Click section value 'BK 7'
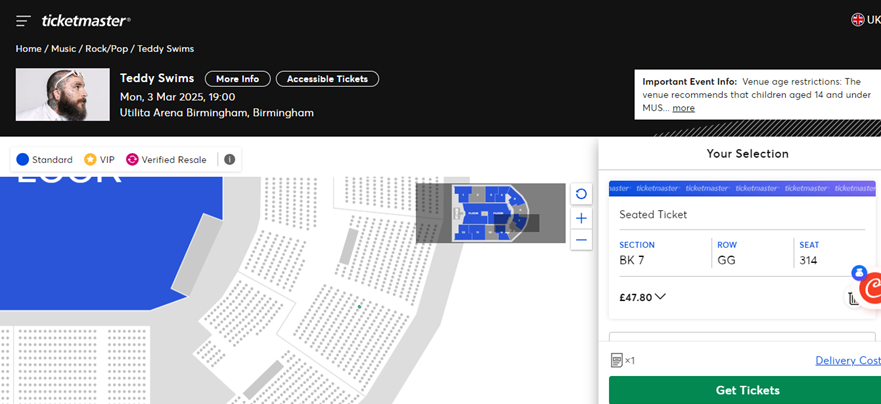Screen dimensions: 881x404 click(x=632, y=260)
